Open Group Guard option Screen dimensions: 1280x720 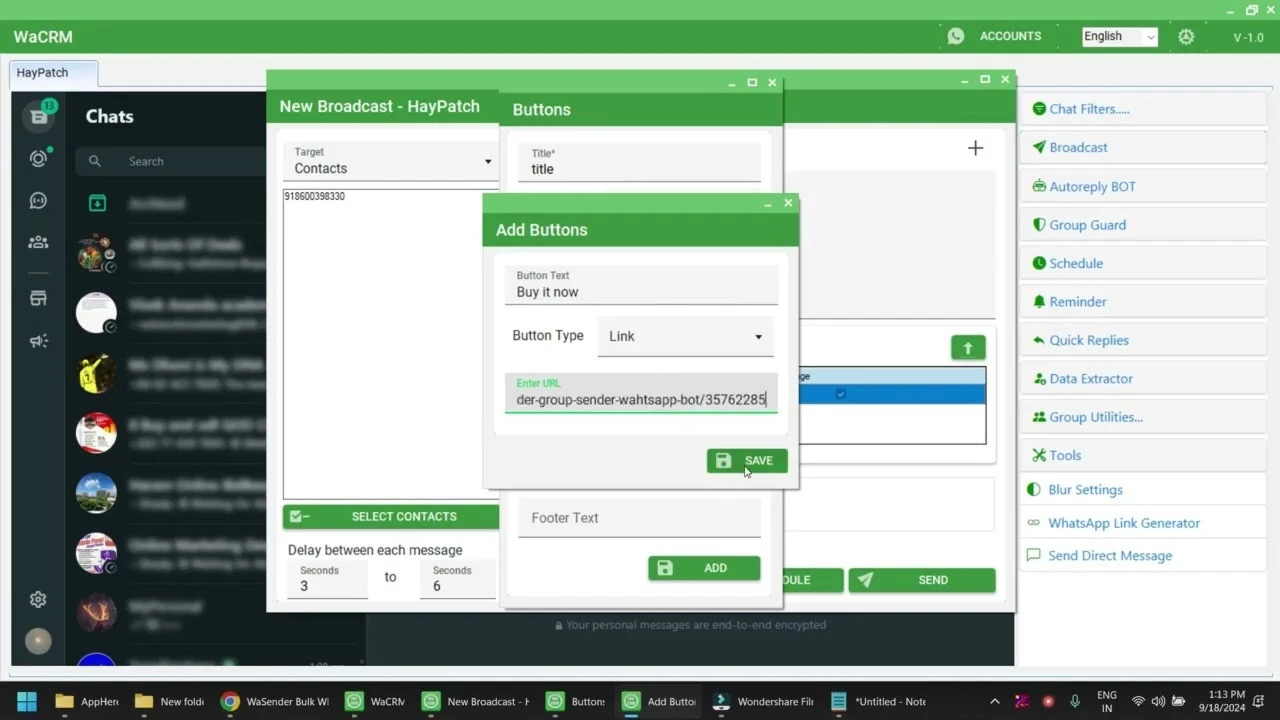tap(1143, 225)
